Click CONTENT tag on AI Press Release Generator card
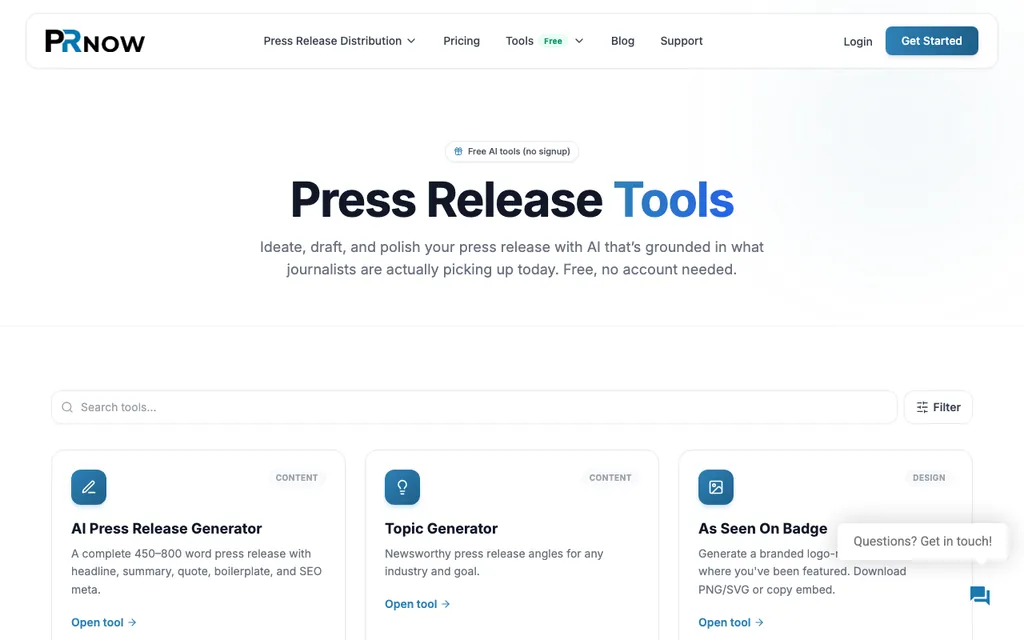This screenshot has width=1024, height=640. point(296,478)
